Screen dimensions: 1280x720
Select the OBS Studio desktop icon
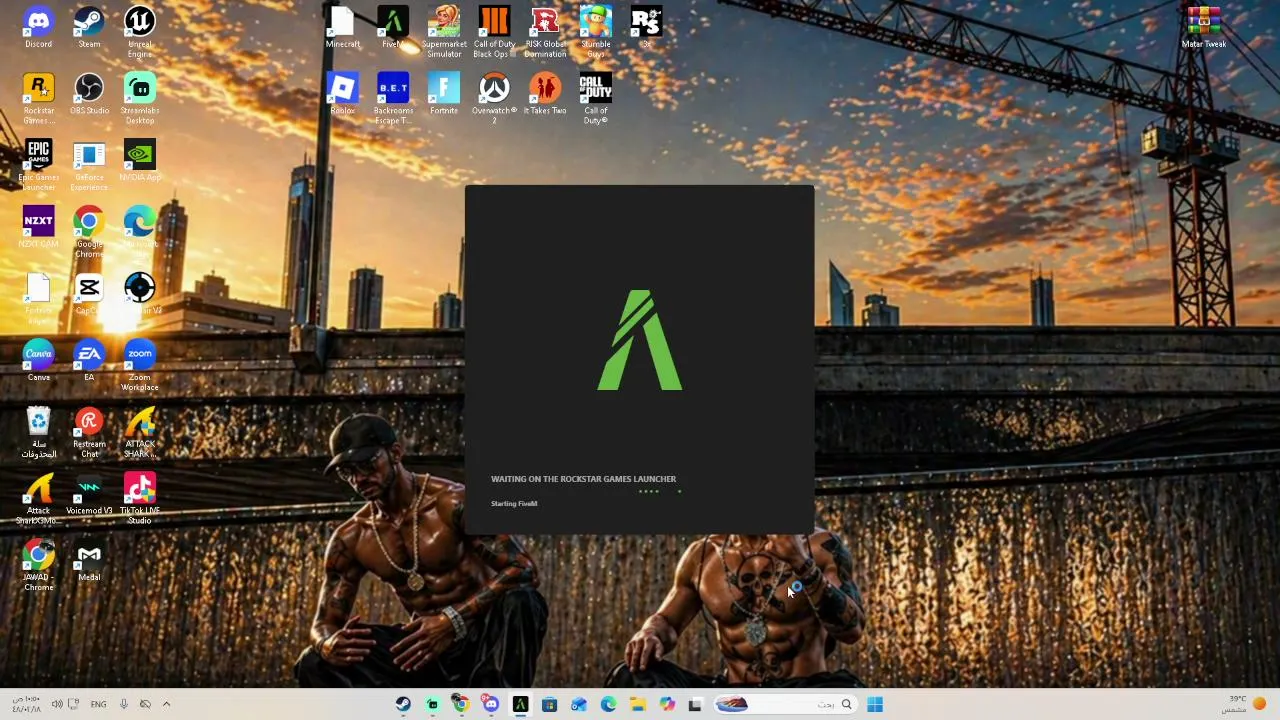pos(89,94)
